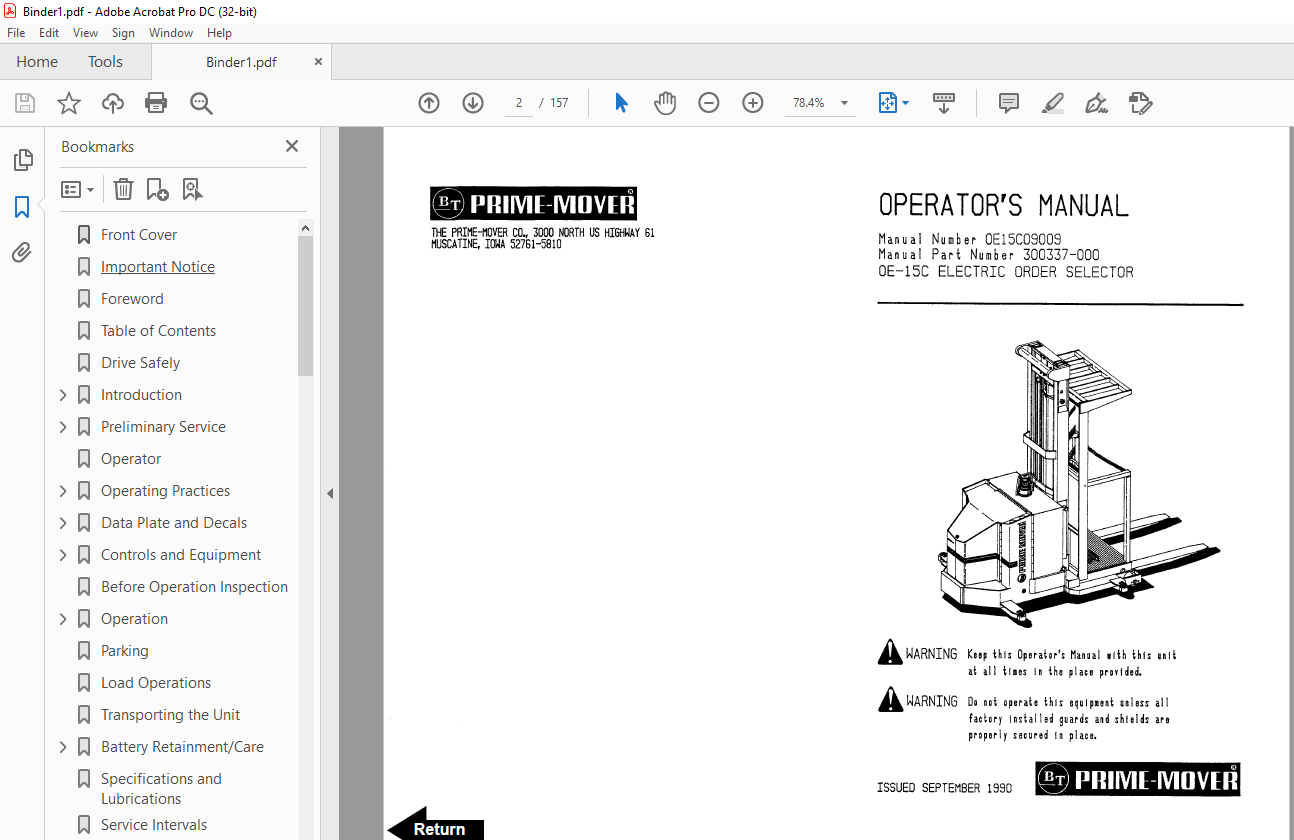The height and width of the screenshot is (840, 1294).
Task: Activate the Hand pan tool
Action: point(665,103)
